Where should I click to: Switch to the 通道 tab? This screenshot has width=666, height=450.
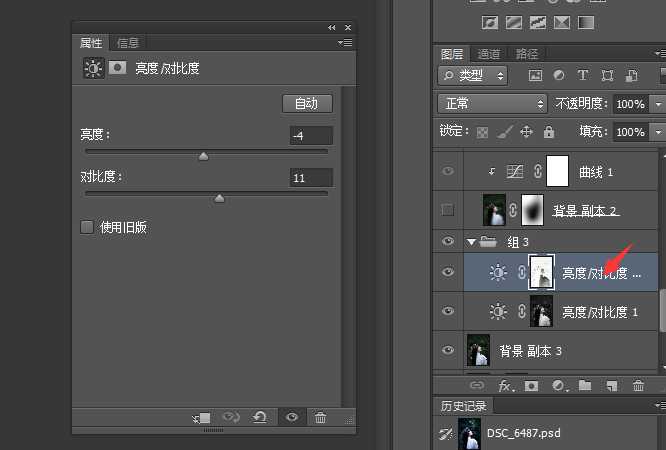489,54
